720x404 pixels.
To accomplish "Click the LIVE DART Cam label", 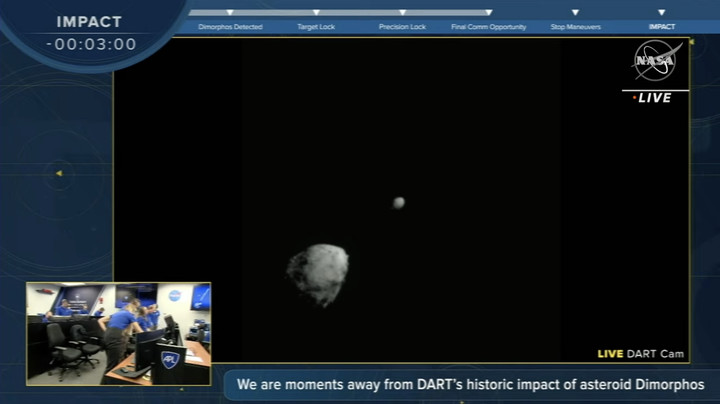I will (641, 354).
